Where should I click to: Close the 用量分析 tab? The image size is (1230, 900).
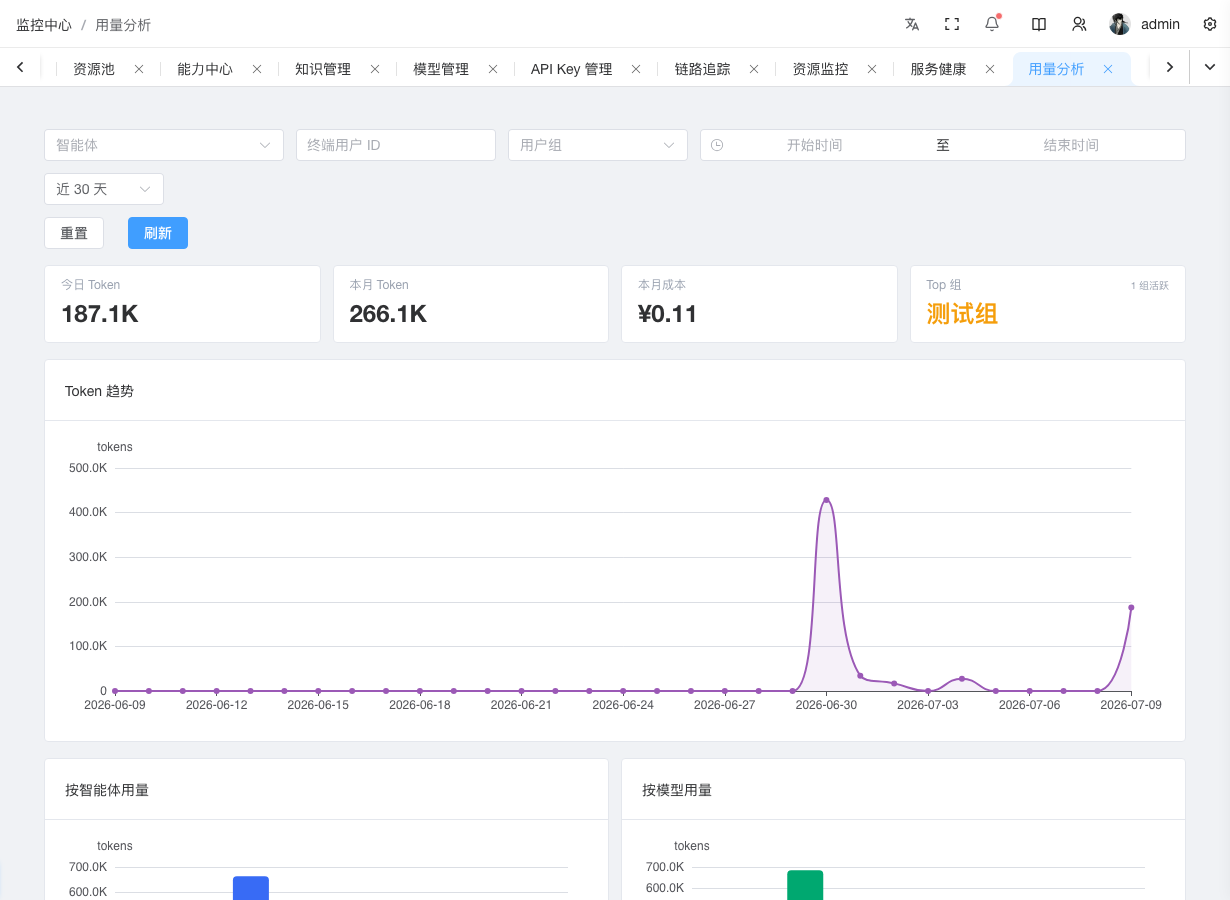(1108, 69)
